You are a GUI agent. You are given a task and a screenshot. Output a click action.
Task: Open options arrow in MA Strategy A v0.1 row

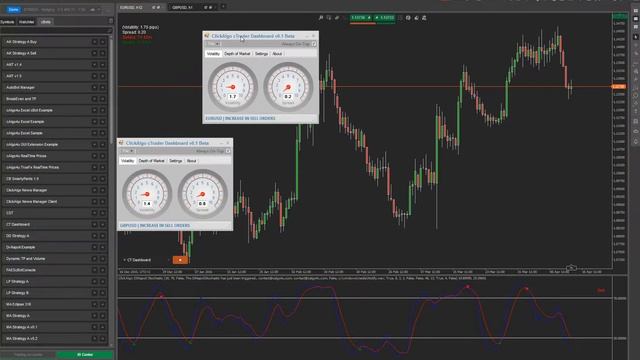pos(102,327)
